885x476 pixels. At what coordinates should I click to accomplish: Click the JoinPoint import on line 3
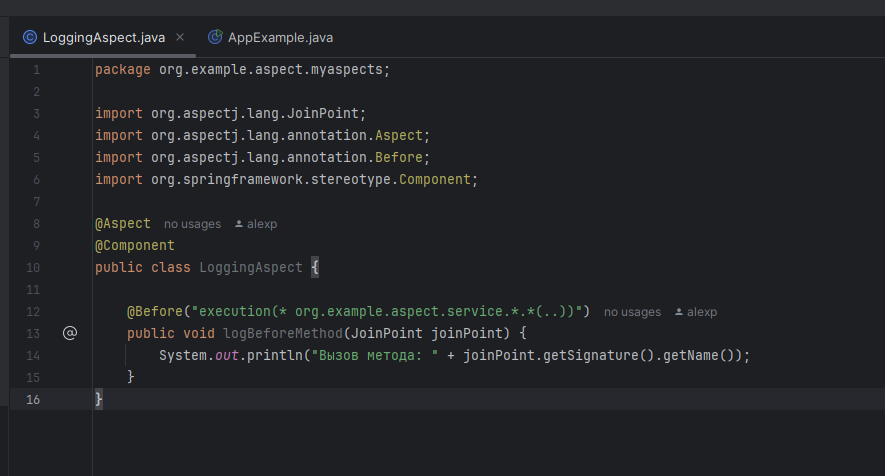point(323,113)
